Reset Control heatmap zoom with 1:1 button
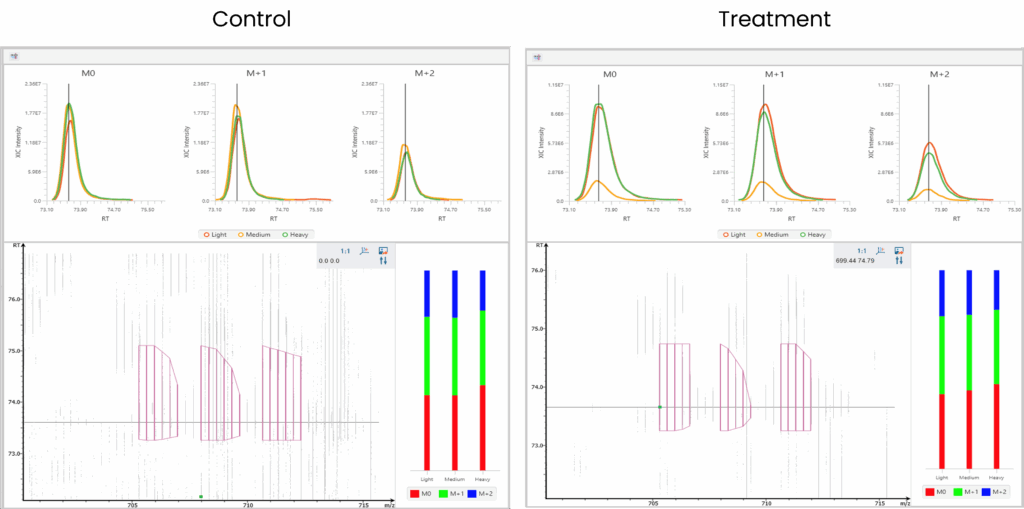 click(x=346, y=251)
